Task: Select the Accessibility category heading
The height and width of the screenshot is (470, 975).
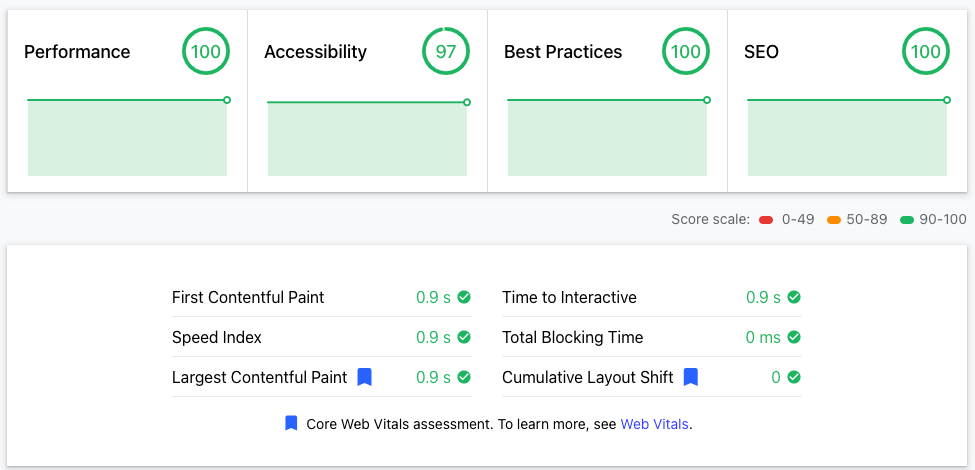Action: tap(315, 52)
